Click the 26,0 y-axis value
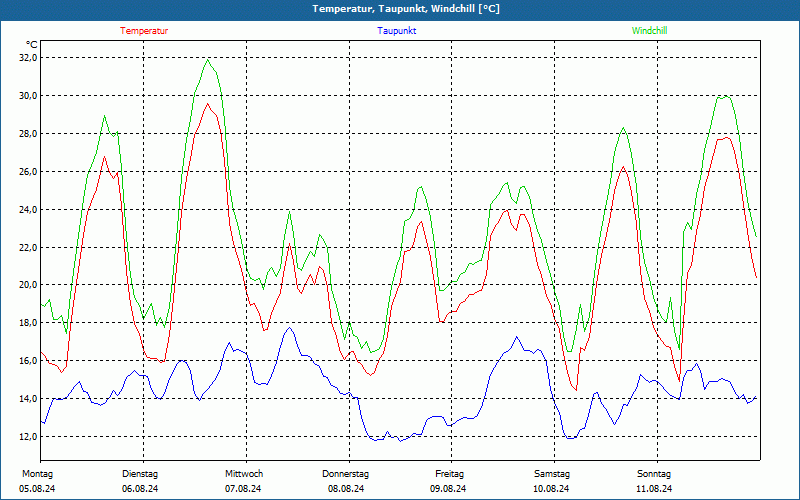Screen dimensions: 800x500 pos(28,172)
